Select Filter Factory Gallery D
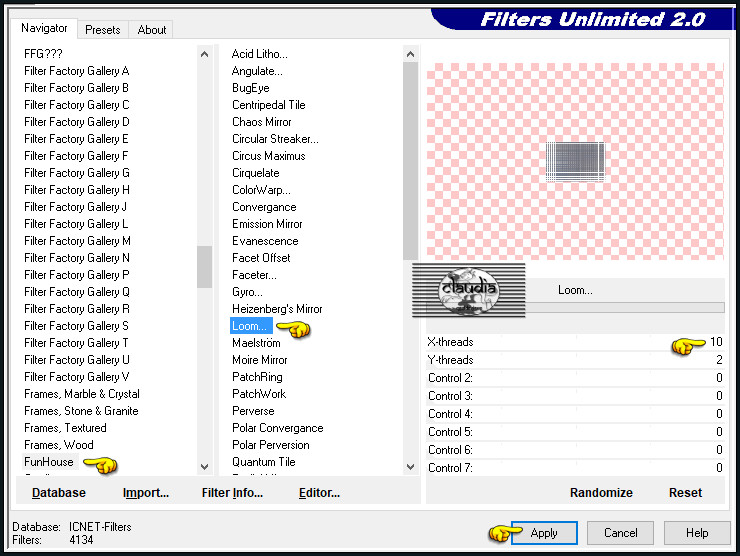The image size is (740, 556). pos(76,122)
